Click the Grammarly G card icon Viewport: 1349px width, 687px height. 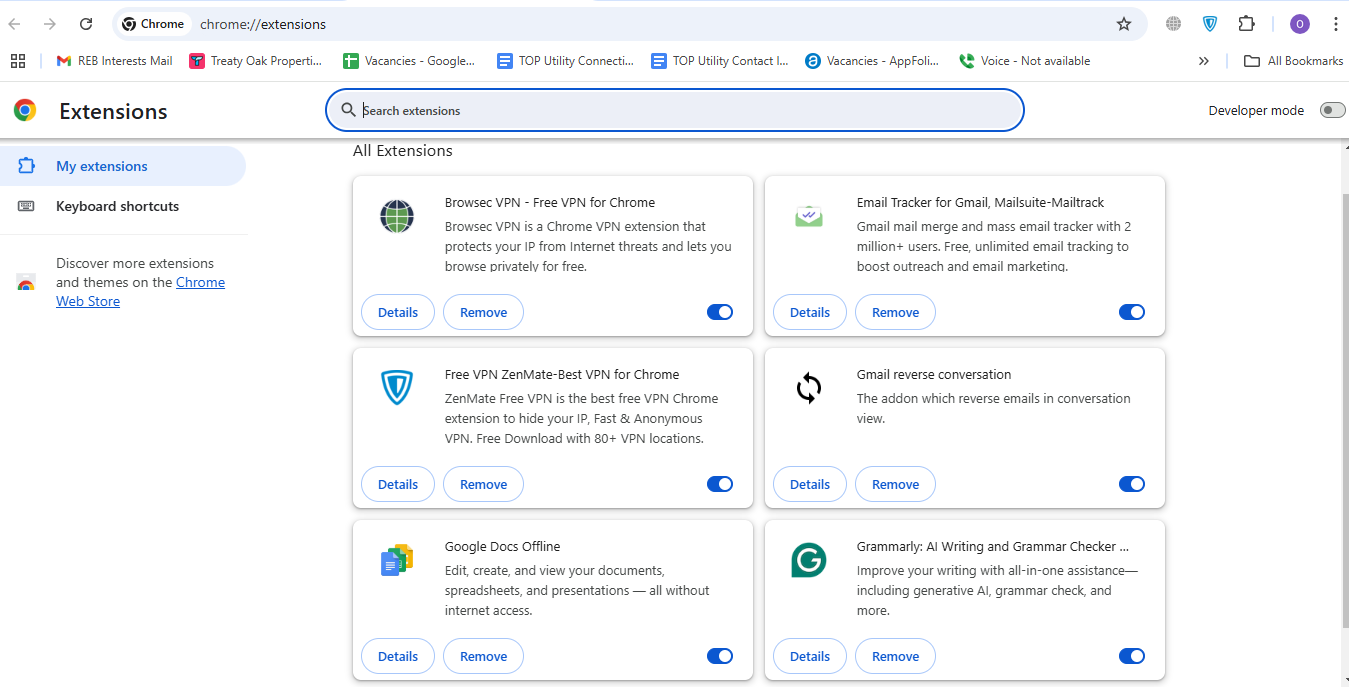point(809,560)
